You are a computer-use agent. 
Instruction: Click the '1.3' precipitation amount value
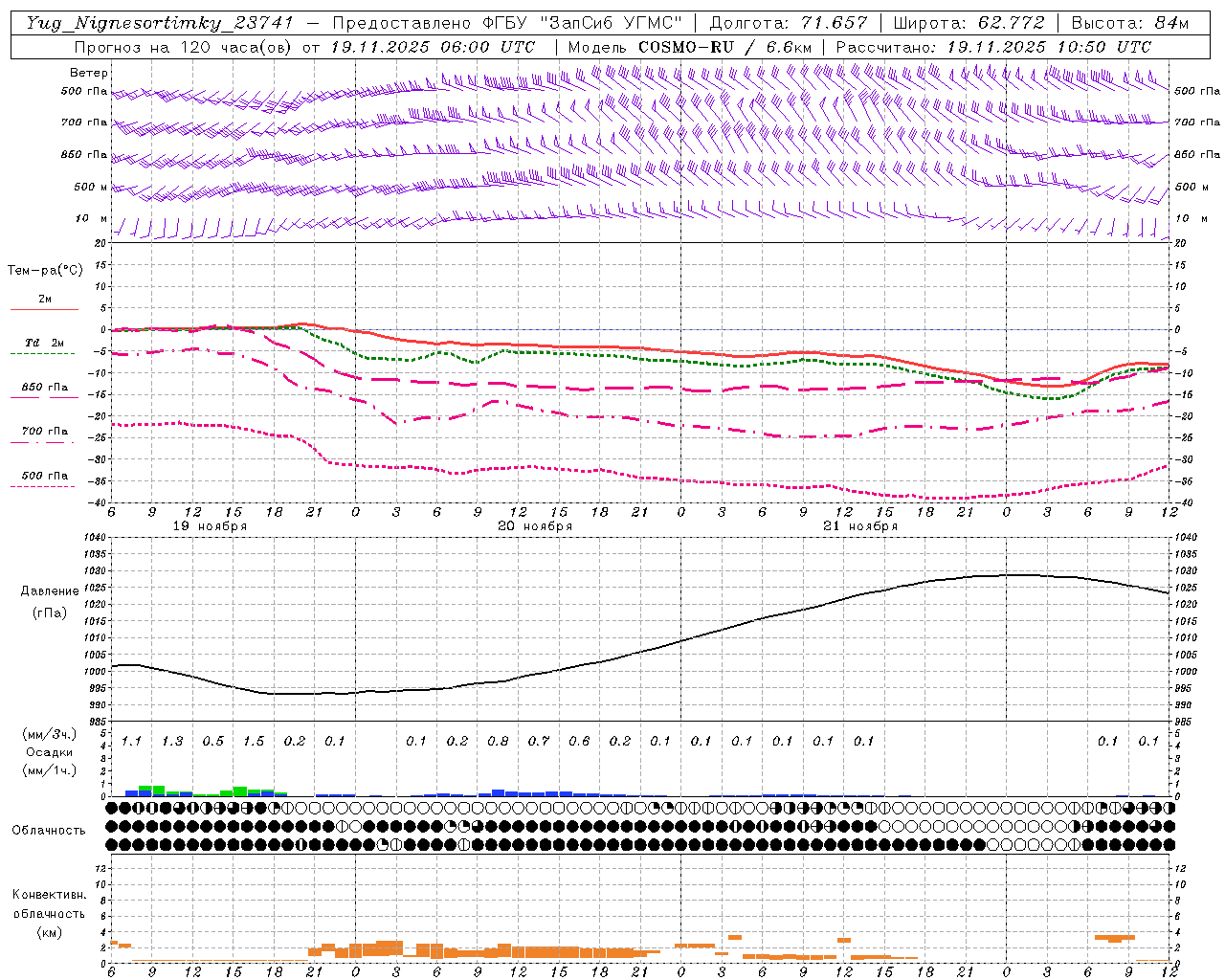172,741
